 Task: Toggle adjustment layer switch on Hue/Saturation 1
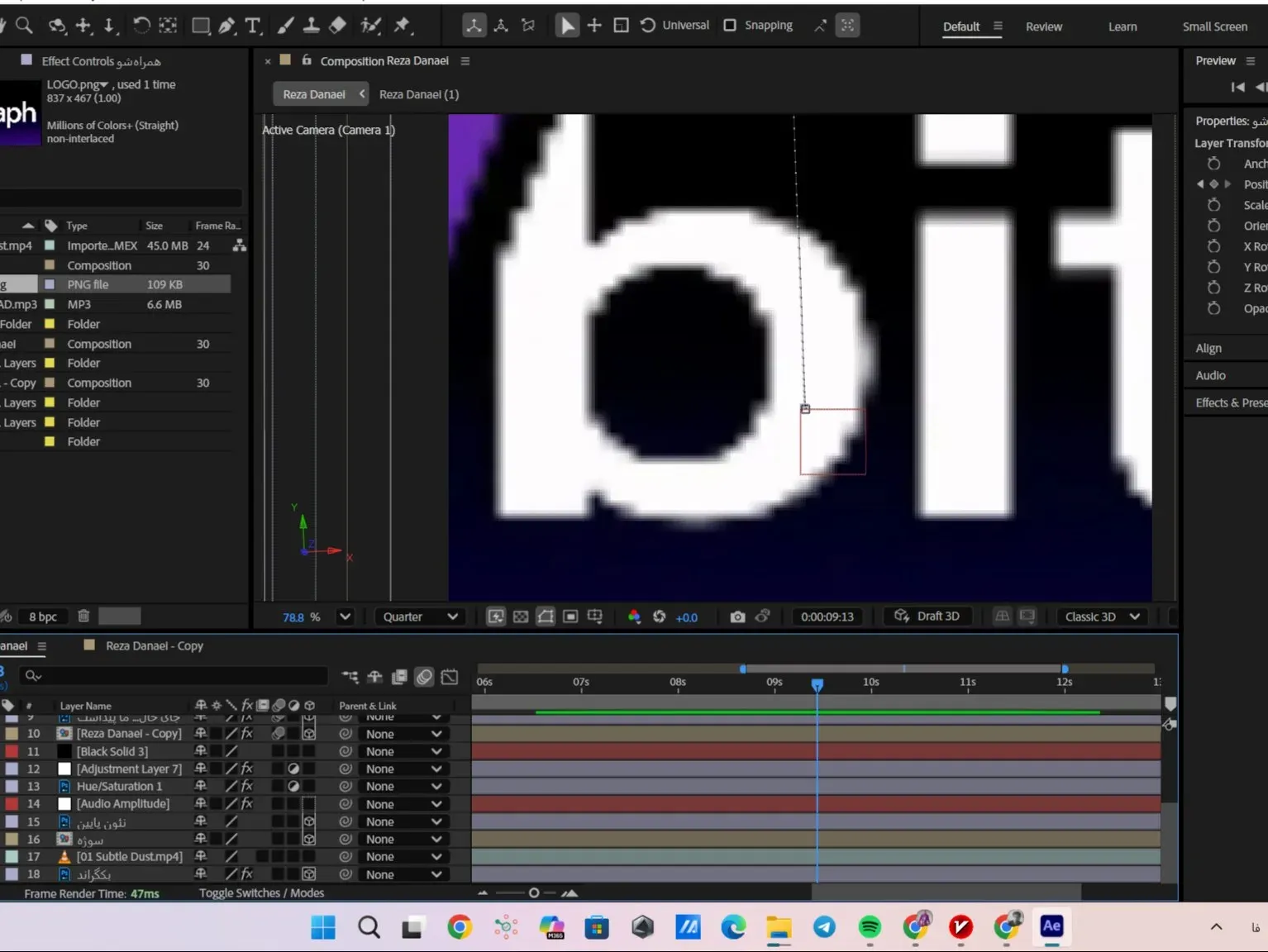293,787
